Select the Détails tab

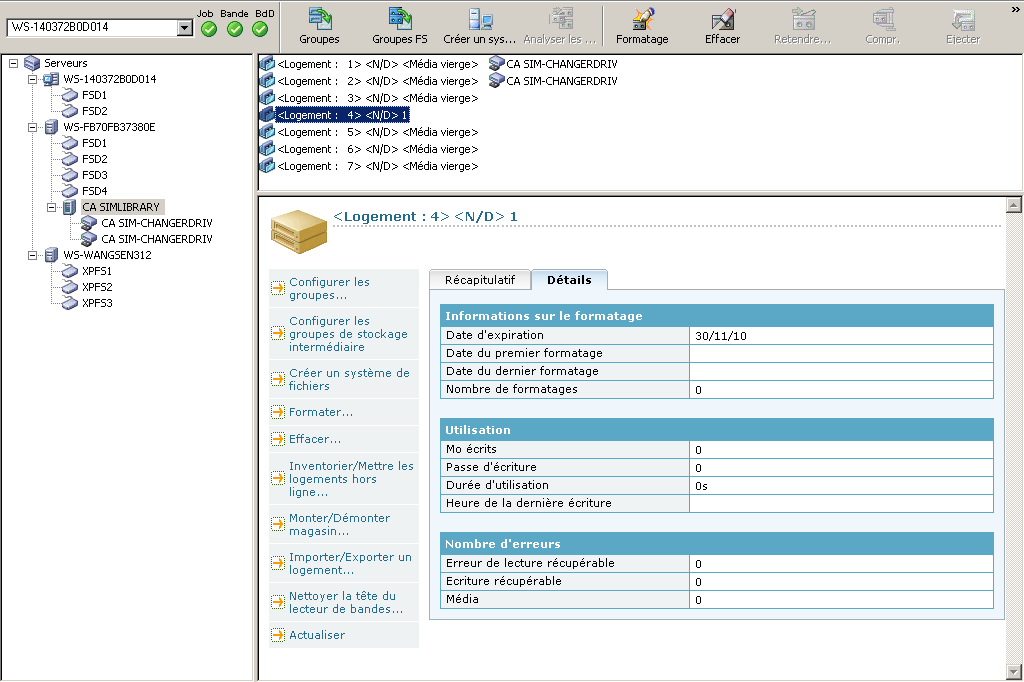tap(568, 280)
